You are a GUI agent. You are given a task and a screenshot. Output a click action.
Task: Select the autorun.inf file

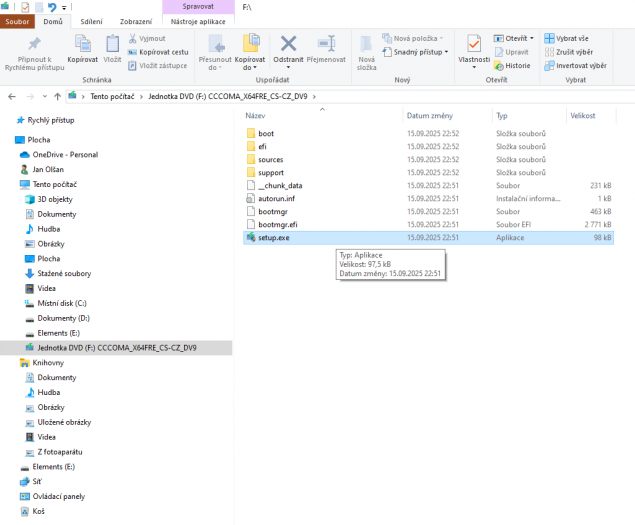point(277,198)
